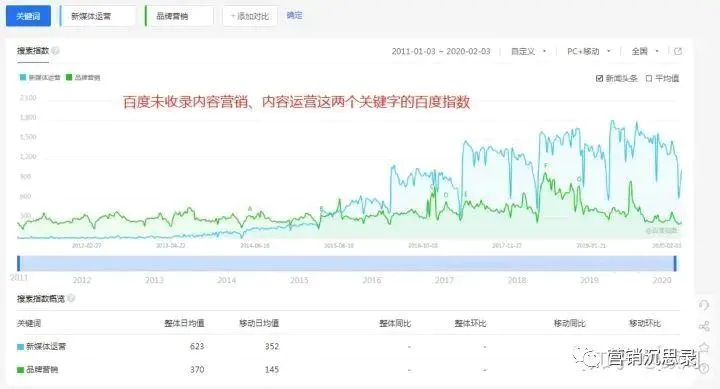Click news marker E on the chart
Image resolution: width=720 pixels, height=389 pixels.
tap(466, 194)
